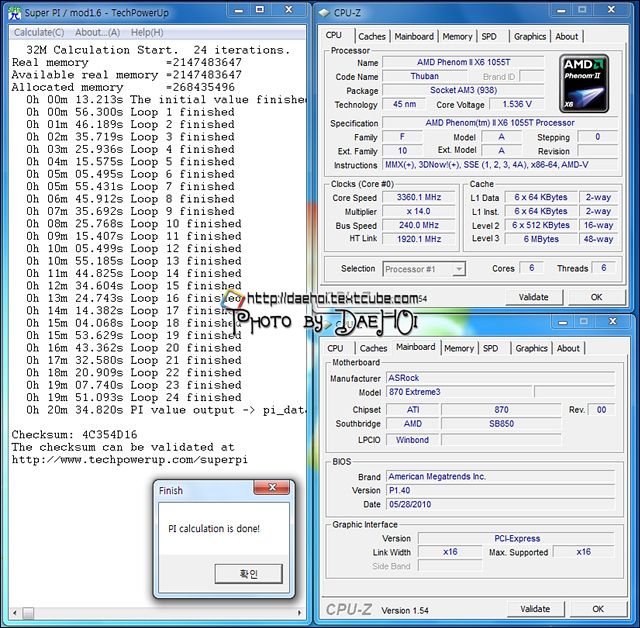Screen dimensions: 640x628
Task: Click the Level 3 cache value 6 MBytes
Action: click(541, 239)
